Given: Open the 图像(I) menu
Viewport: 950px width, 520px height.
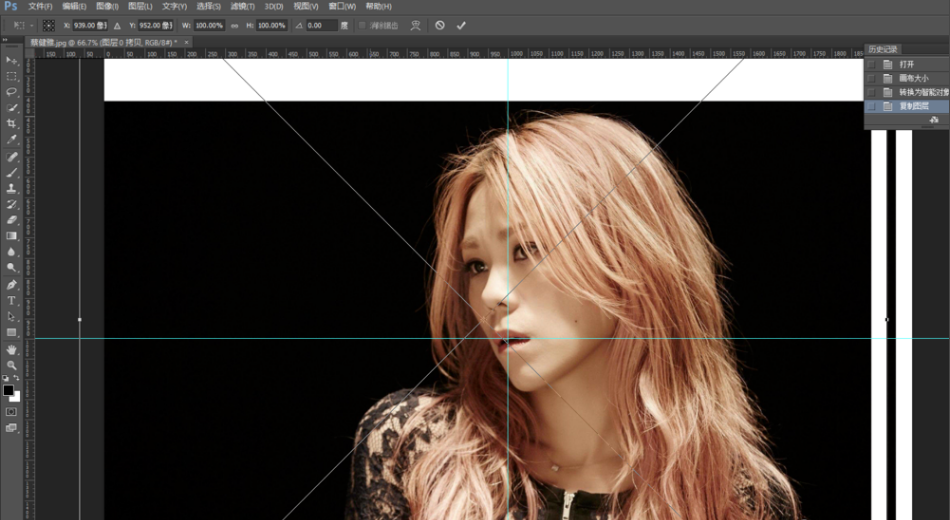Looking at the screenshot, I should tap(107, 6).
